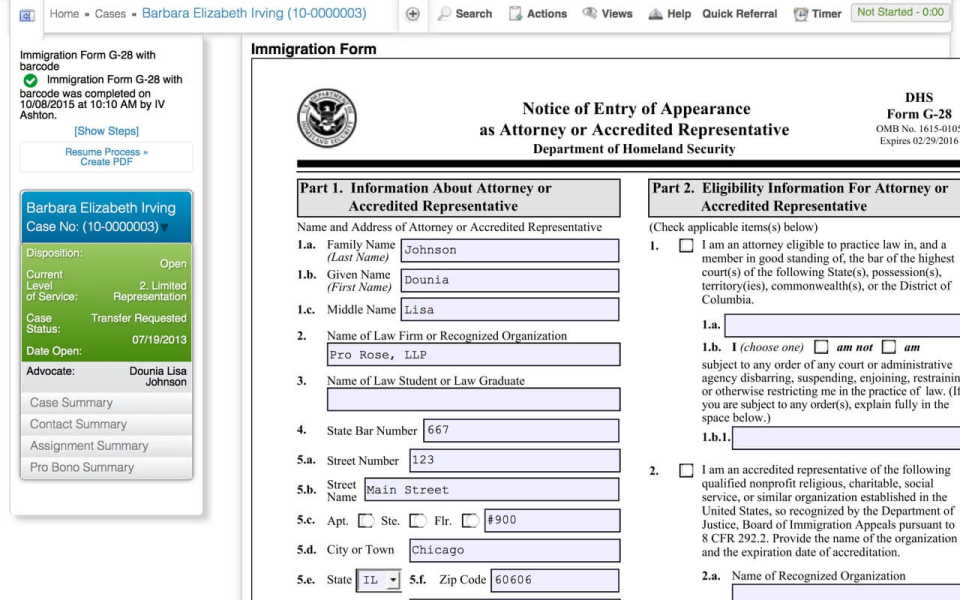Open the Actions icon in the toolbar
The width and height of the screenshot is (960, 600).
point(516,14)
